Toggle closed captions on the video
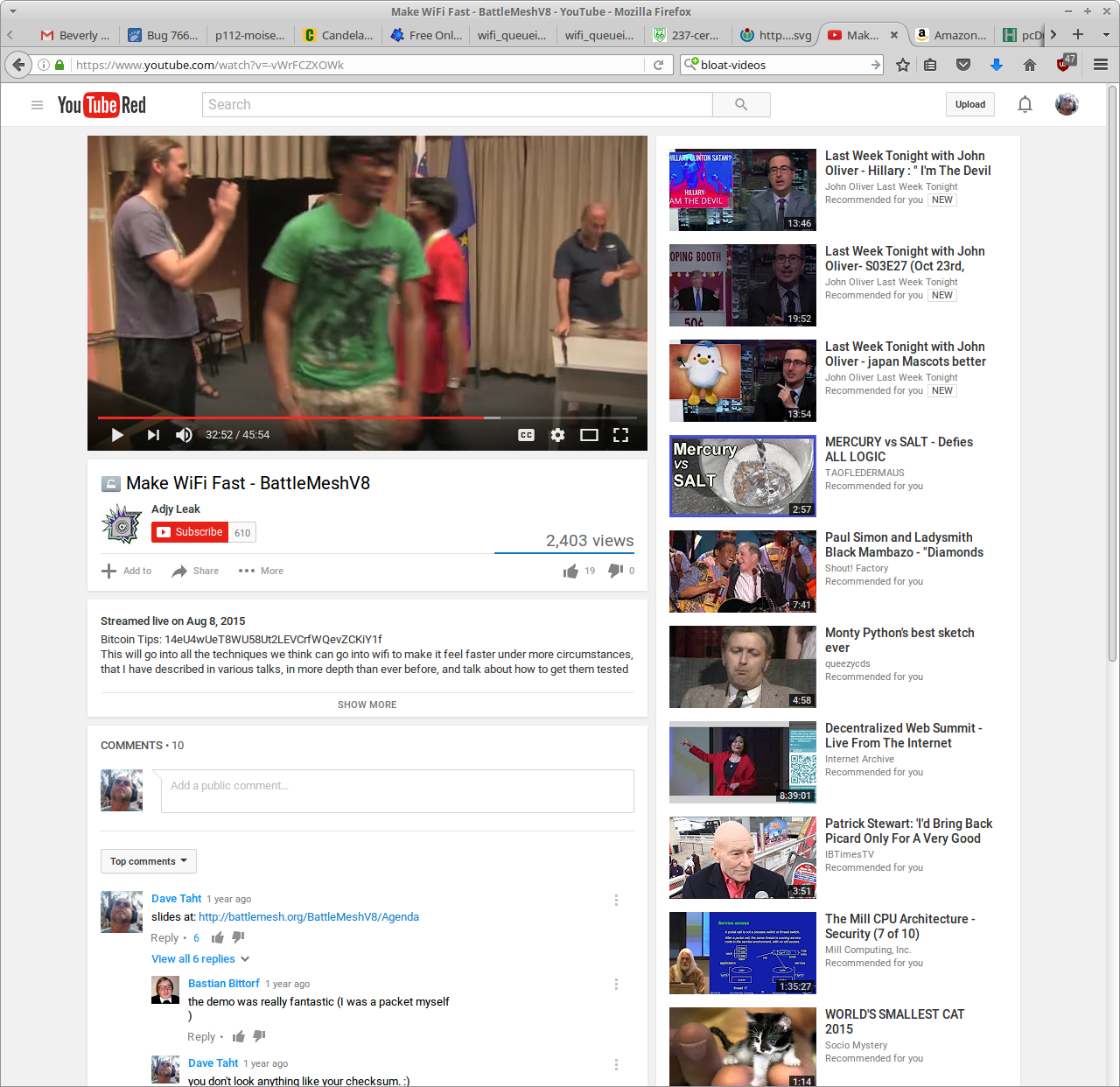Screen dimensions: 1120x1087 [526, 435]
